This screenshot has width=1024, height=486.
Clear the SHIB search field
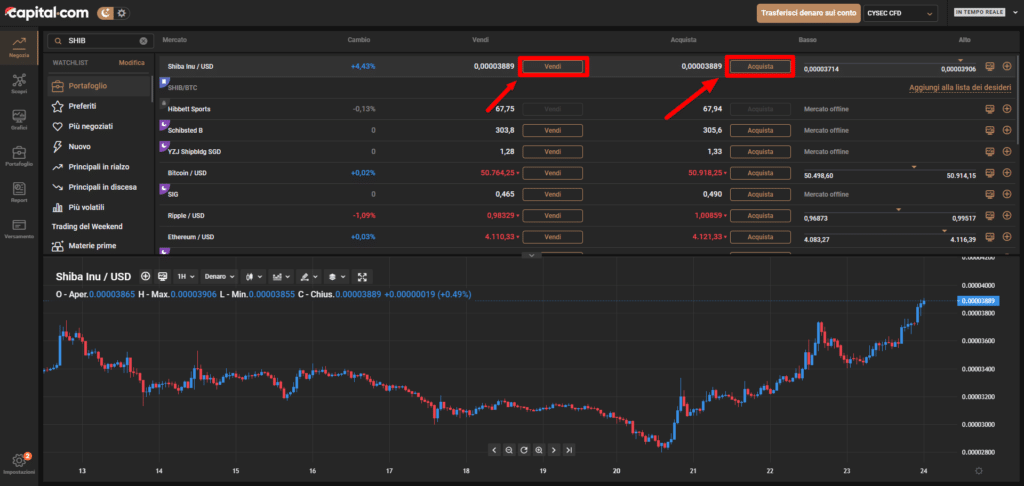(x=144, y=40)
